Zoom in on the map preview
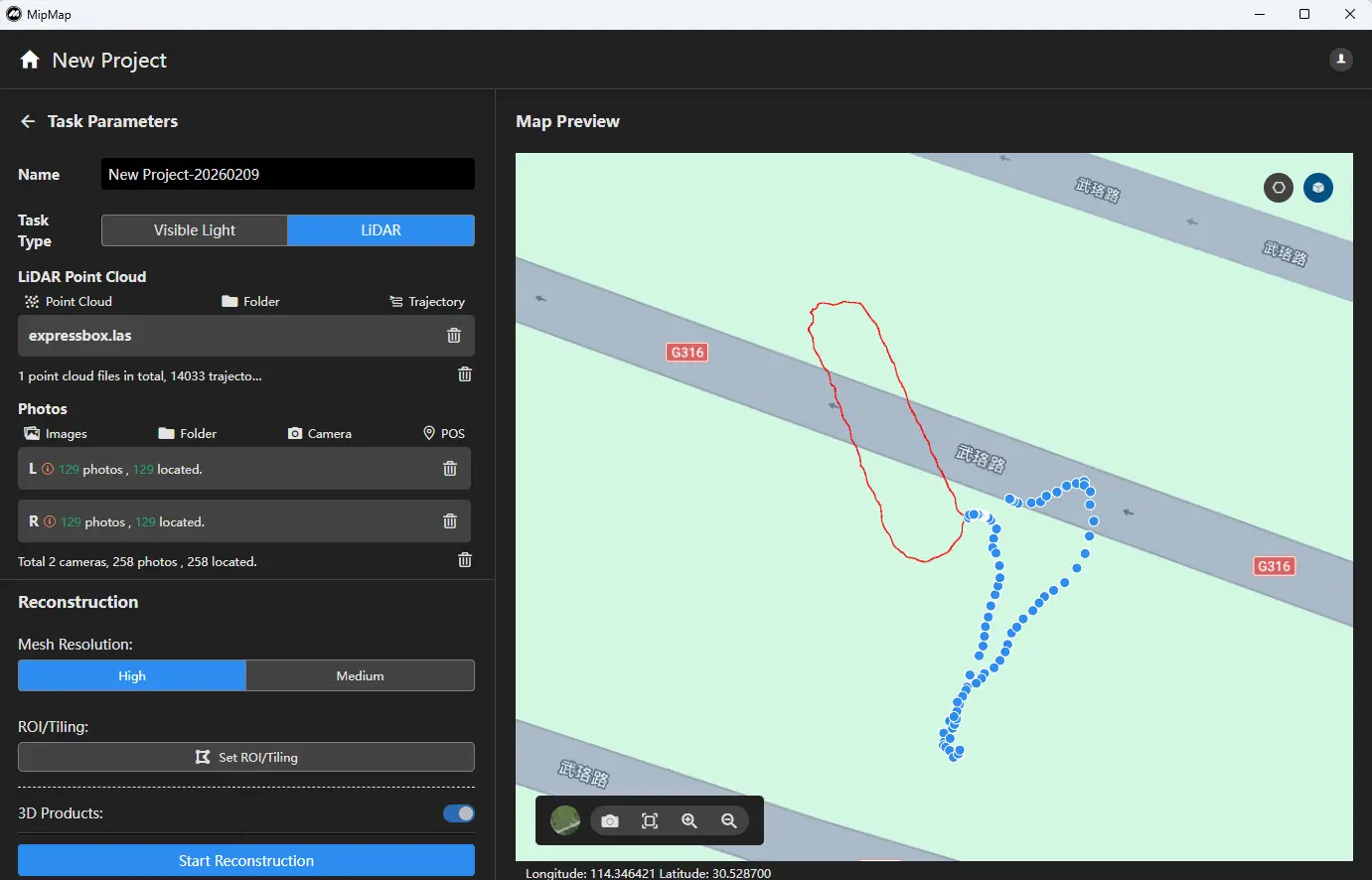The width and height of the screenshot is (1372, 880). 689,820
